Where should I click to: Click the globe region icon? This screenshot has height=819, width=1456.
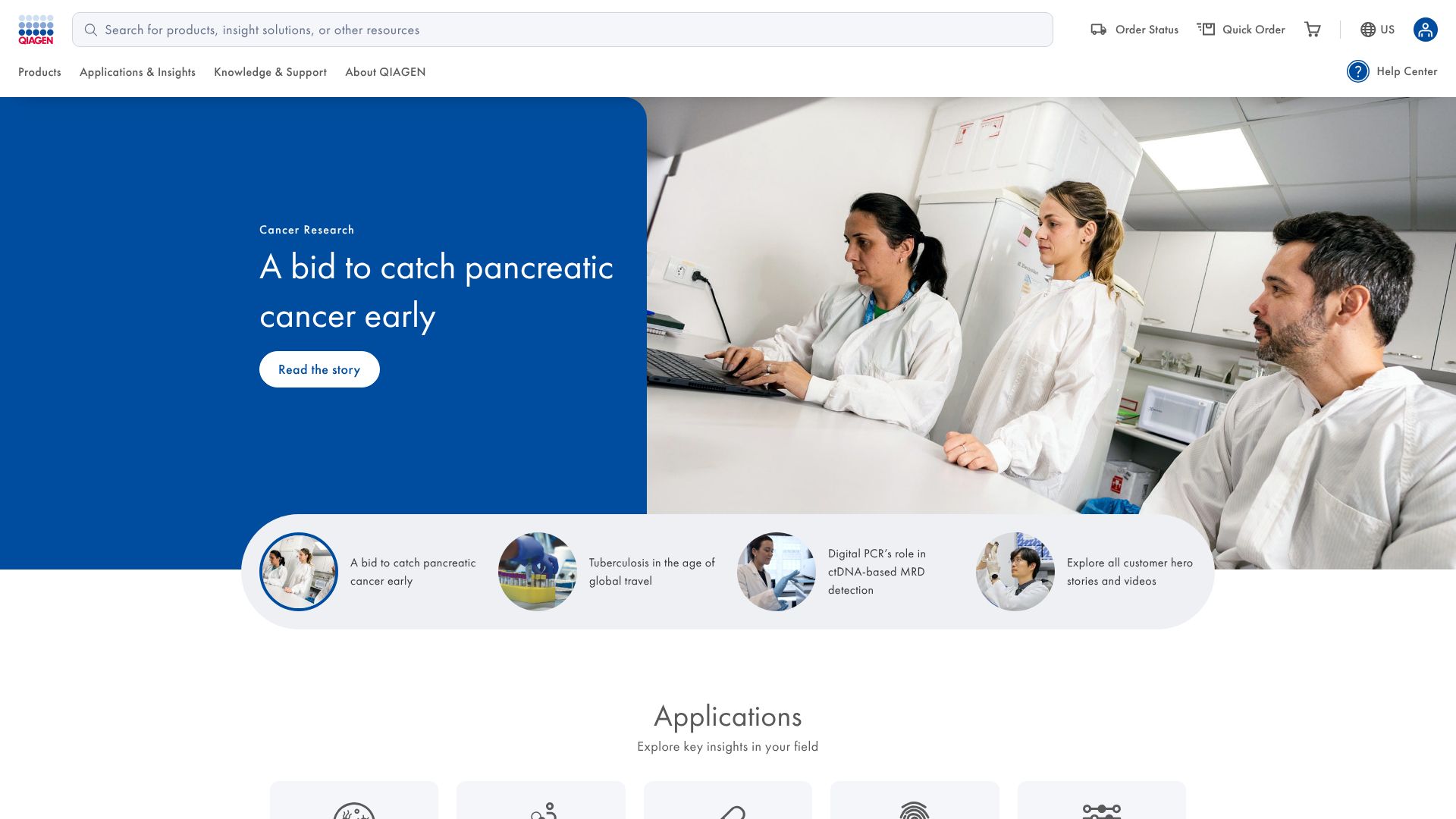1367,30
